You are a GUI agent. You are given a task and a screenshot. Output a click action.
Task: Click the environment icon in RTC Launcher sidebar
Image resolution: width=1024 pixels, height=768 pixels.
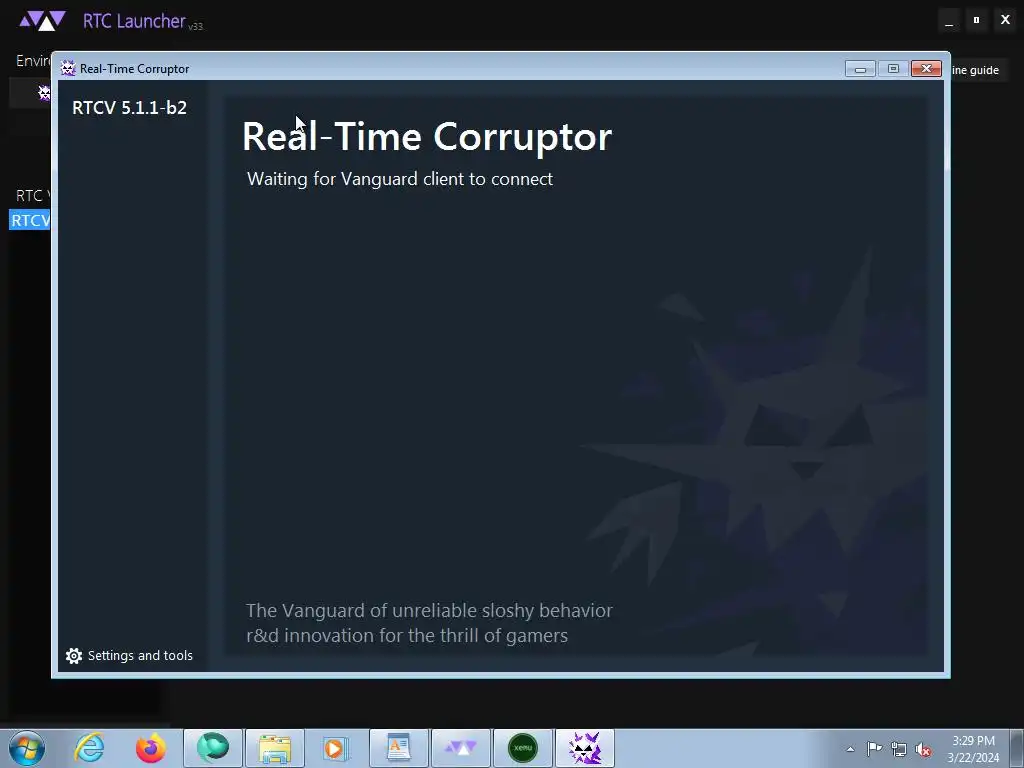coord(44,93)
